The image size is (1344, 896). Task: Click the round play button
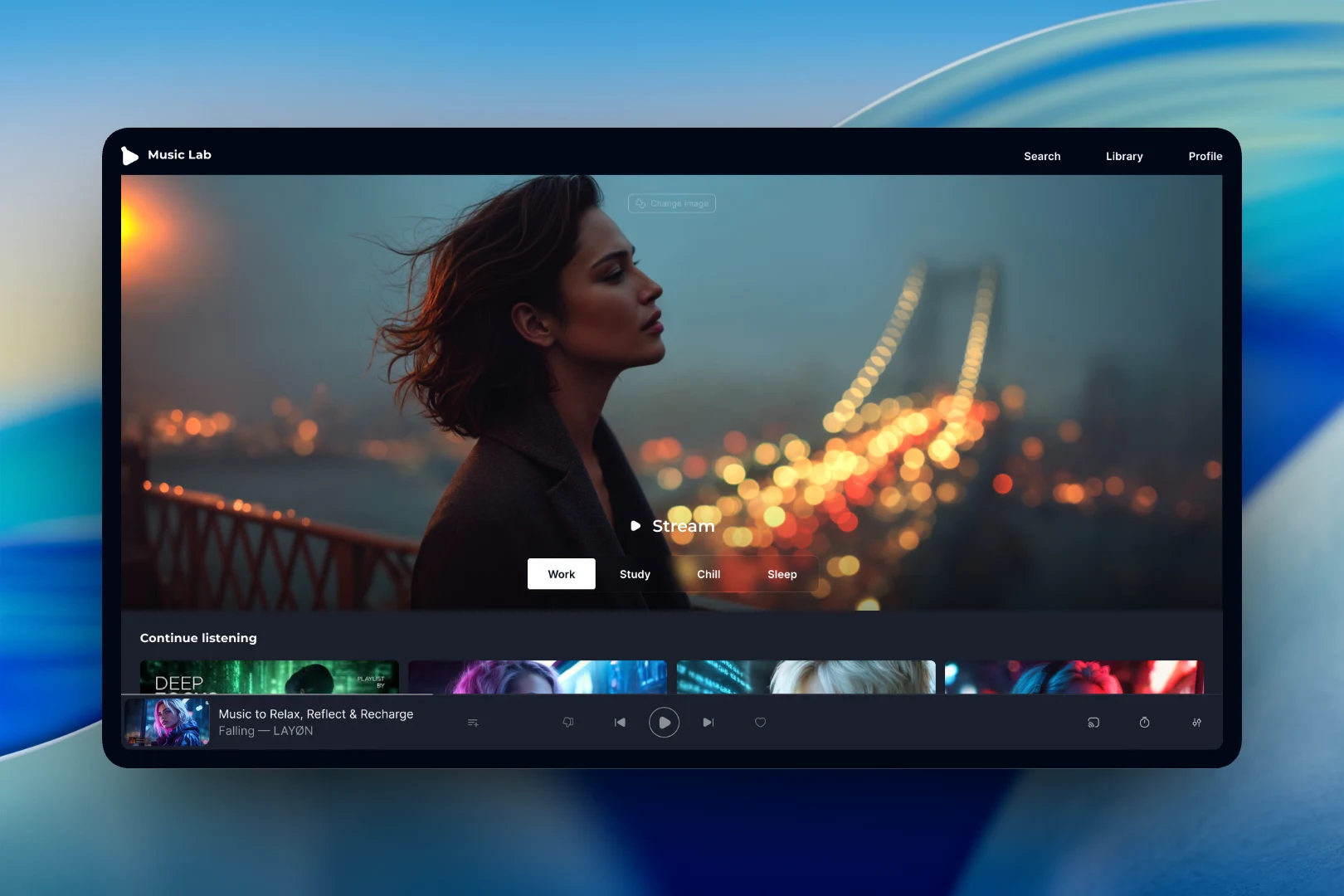664,723
